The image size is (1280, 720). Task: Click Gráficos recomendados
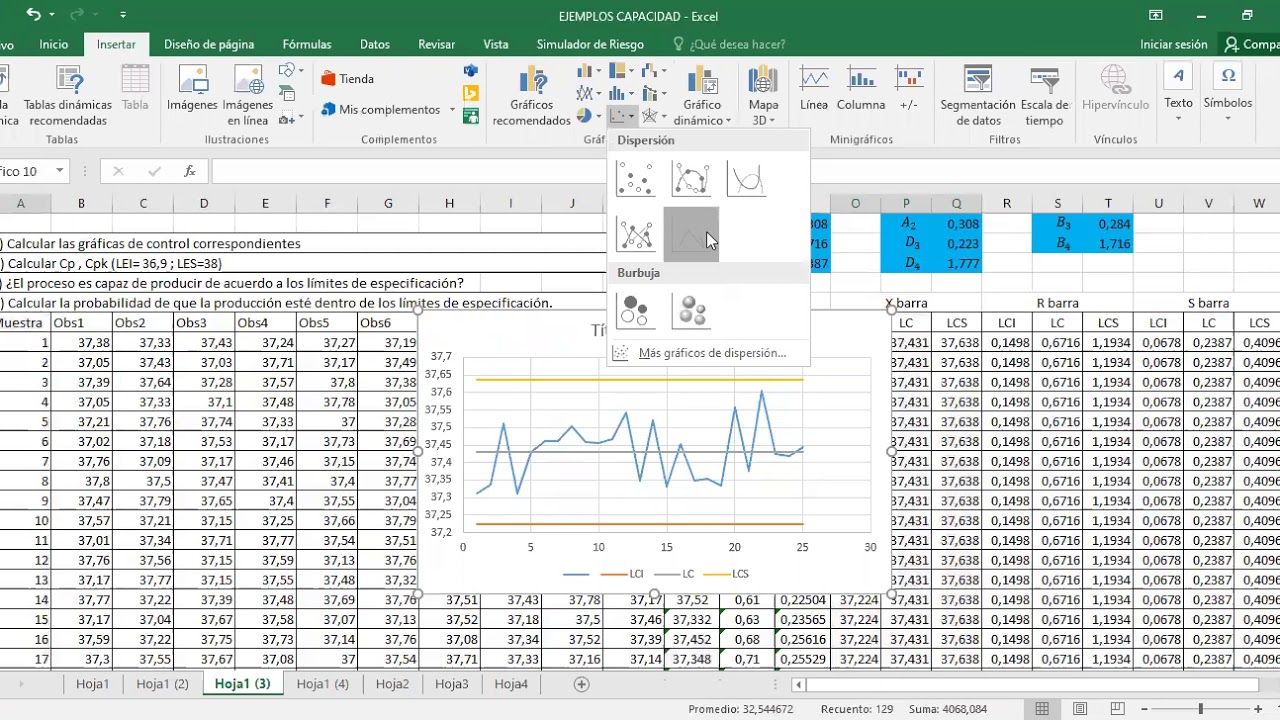pyautogui.click(x=532, y=95)
